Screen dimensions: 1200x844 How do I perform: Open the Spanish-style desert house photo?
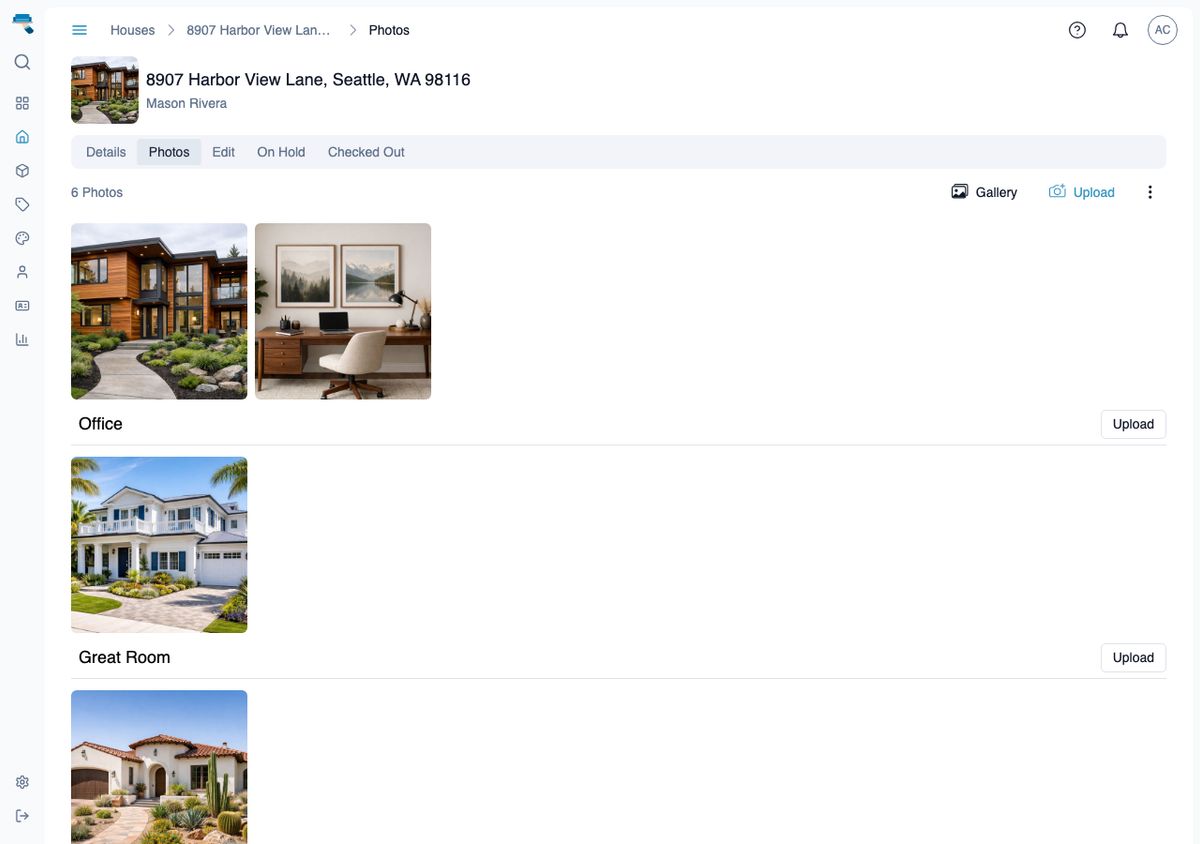(159, 767)
